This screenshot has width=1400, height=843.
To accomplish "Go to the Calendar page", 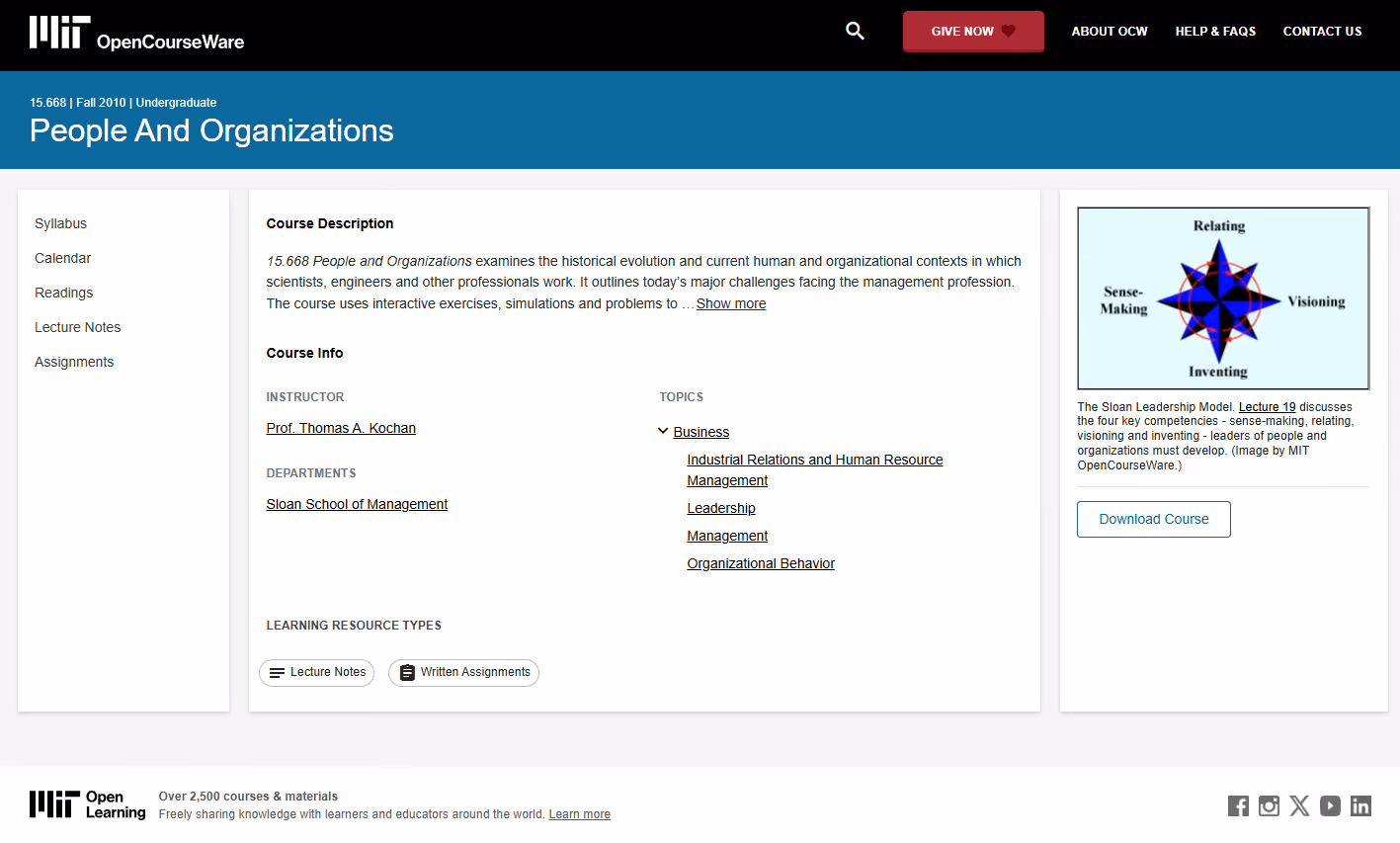I will (62, 258).
